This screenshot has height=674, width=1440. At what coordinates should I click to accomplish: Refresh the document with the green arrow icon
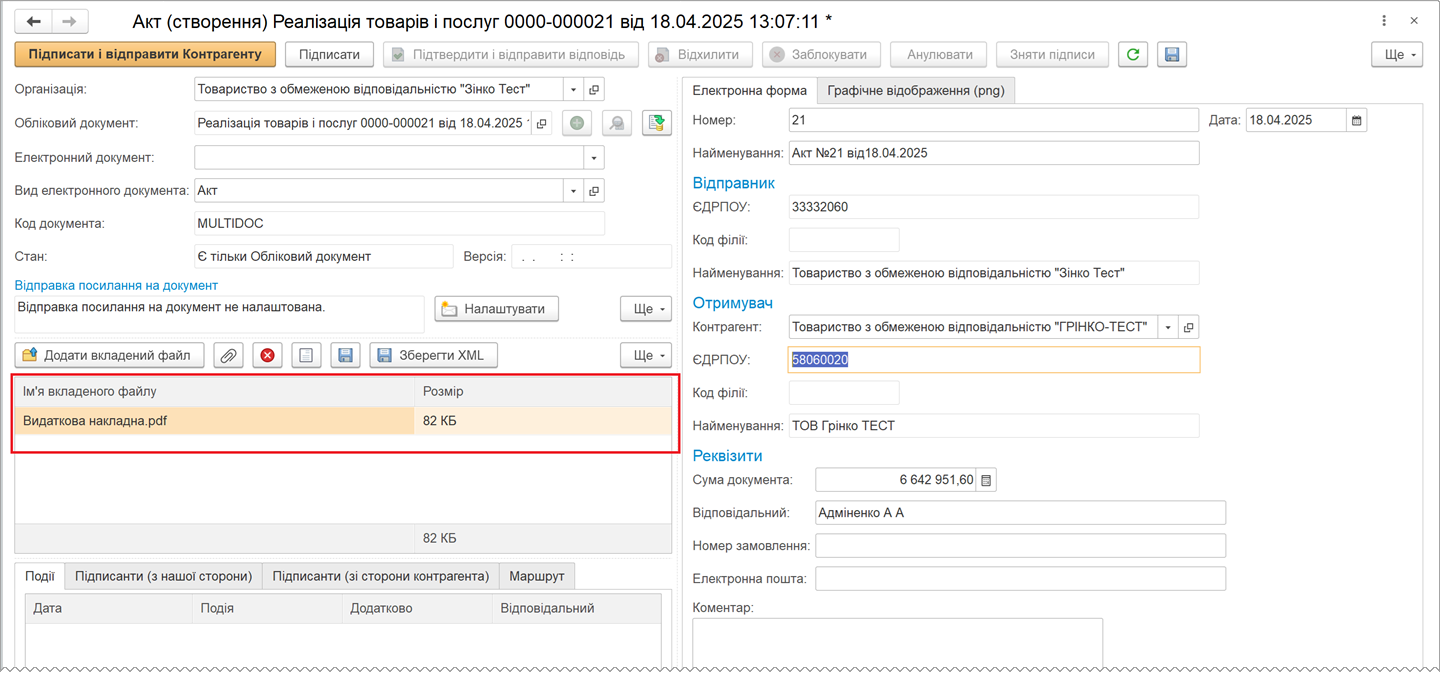(1132, 55)
